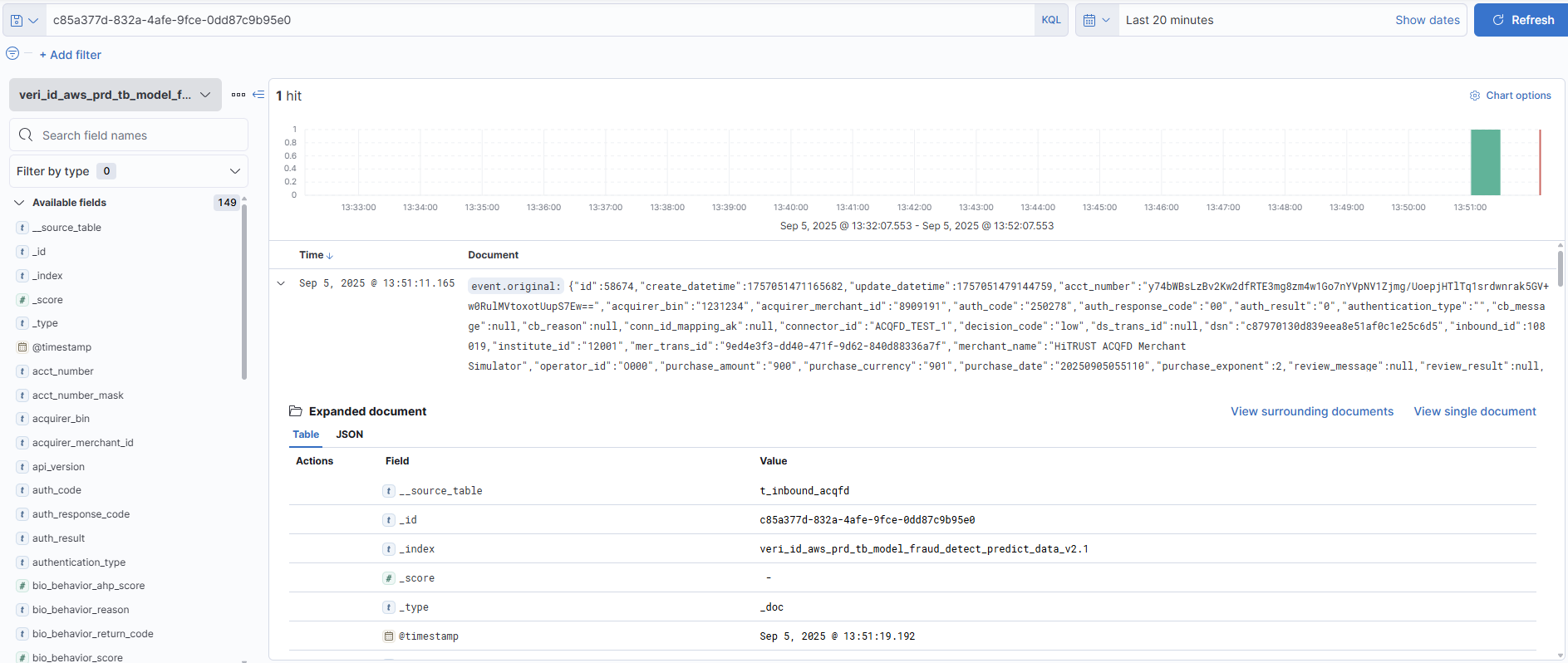The height and width of the screenshot is (663, 1568).
Task: Click the _score number type icon in sidebar
Action: point(22,300)
